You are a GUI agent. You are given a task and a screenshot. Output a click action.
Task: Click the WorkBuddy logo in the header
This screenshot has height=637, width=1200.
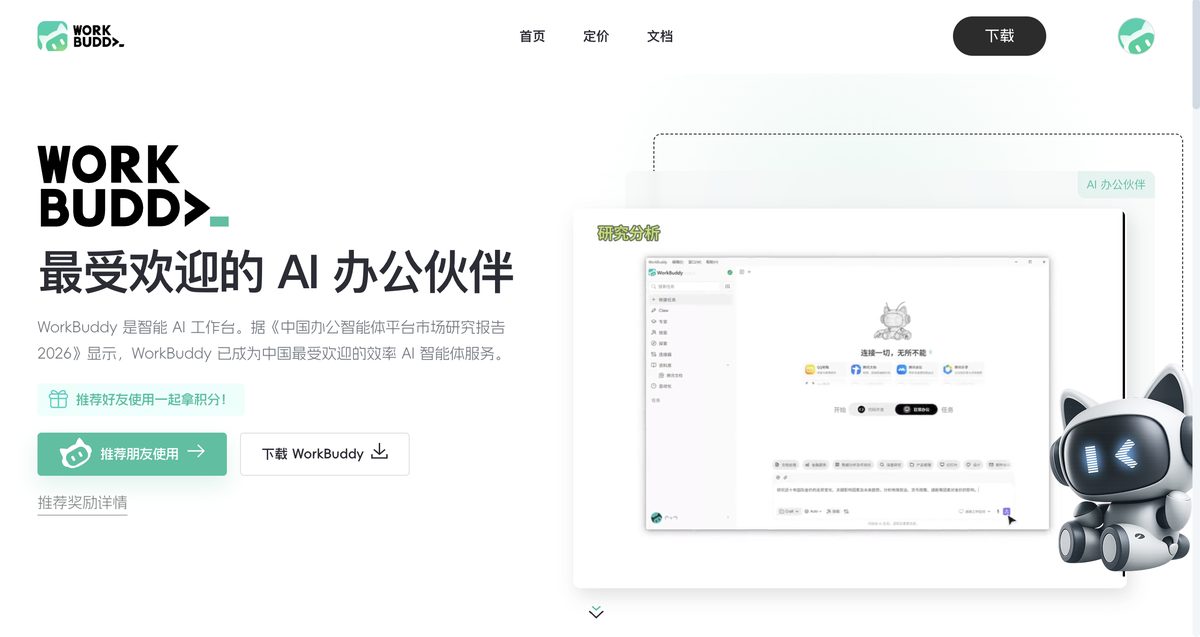(x=80, y=36)
